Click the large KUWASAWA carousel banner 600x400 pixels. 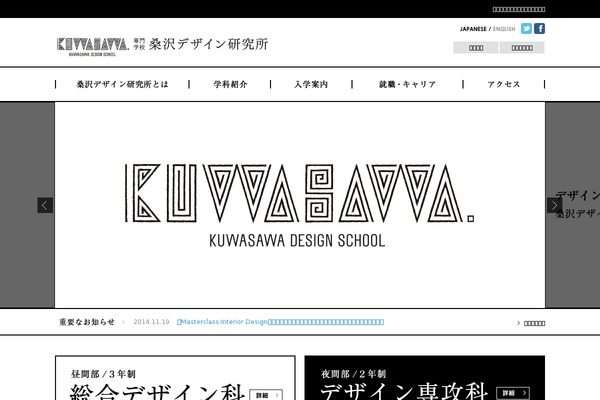click(x=300, y=205)
